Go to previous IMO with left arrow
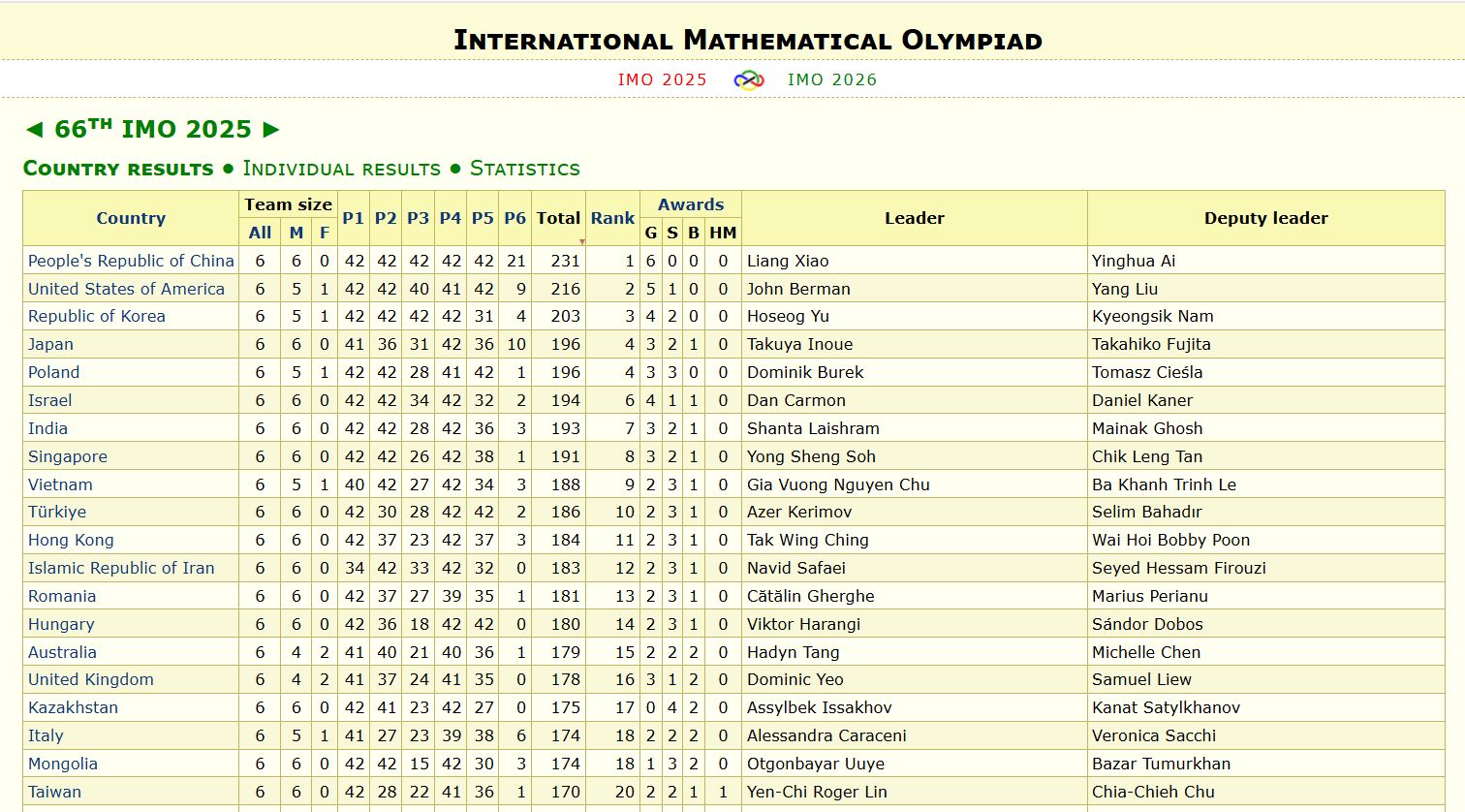Image resolution: width=1465 pixels, height=812 pixels. coord(34,130)
